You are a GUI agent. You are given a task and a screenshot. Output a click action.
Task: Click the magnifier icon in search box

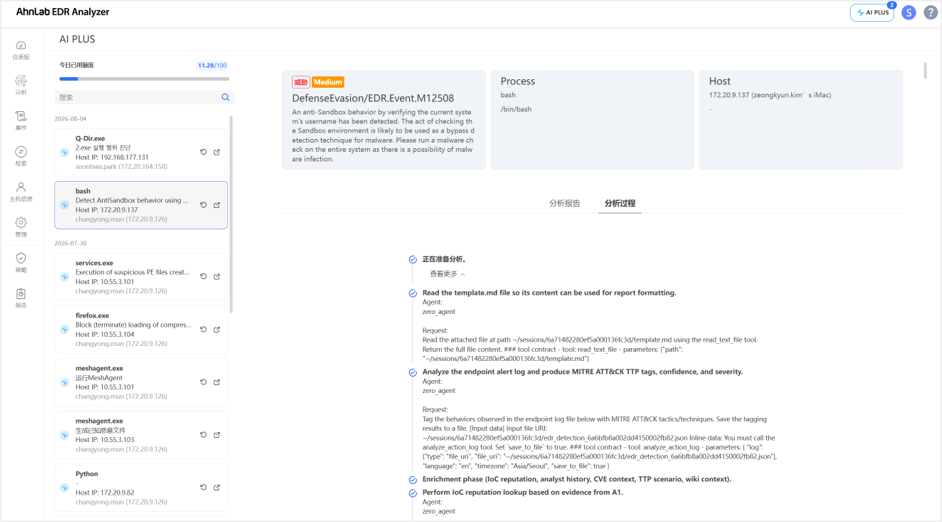tap(225, 97)
